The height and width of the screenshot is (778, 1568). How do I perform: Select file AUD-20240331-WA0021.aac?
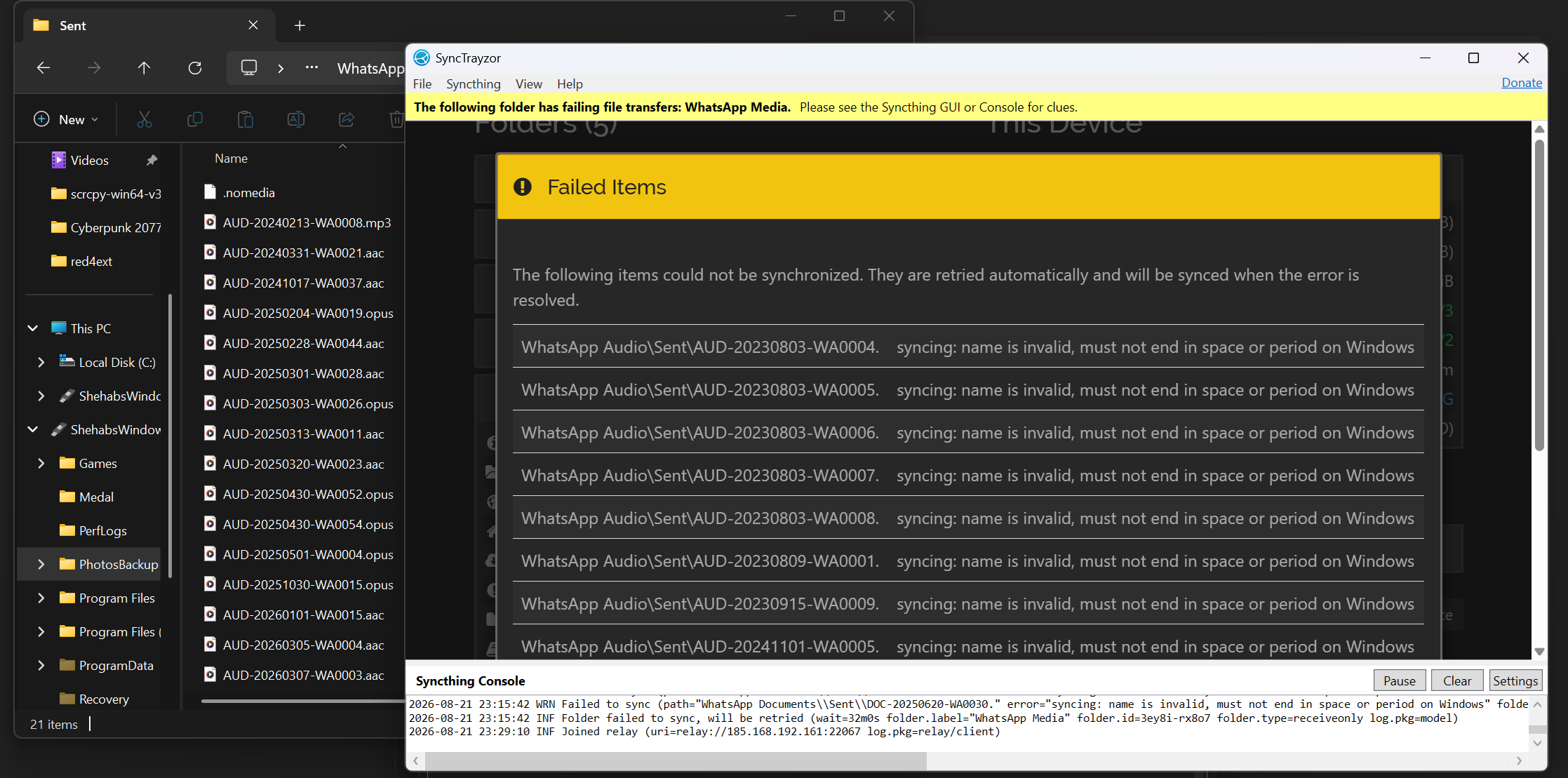[294, 253]
